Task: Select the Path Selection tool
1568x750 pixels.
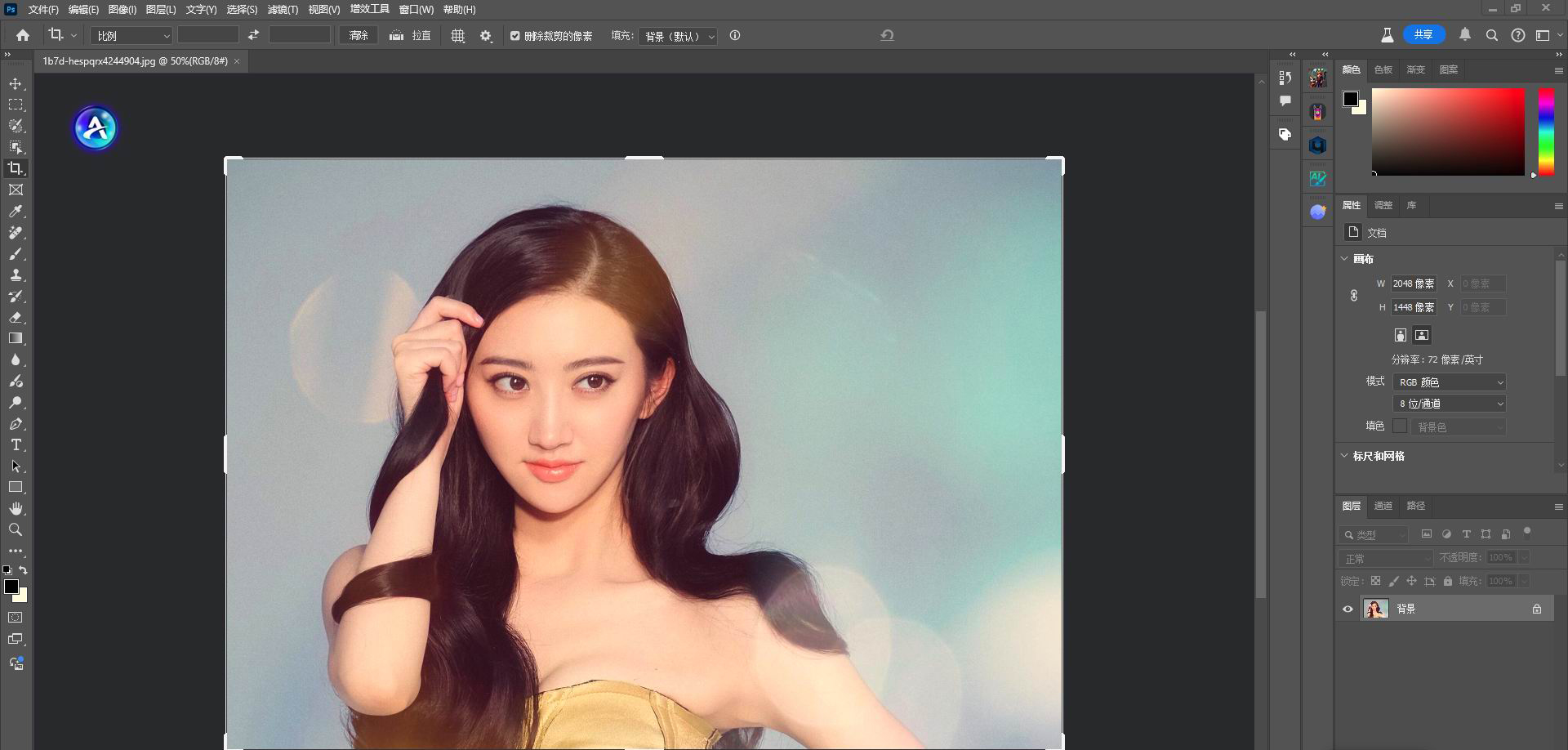Action: pos(16,467)
